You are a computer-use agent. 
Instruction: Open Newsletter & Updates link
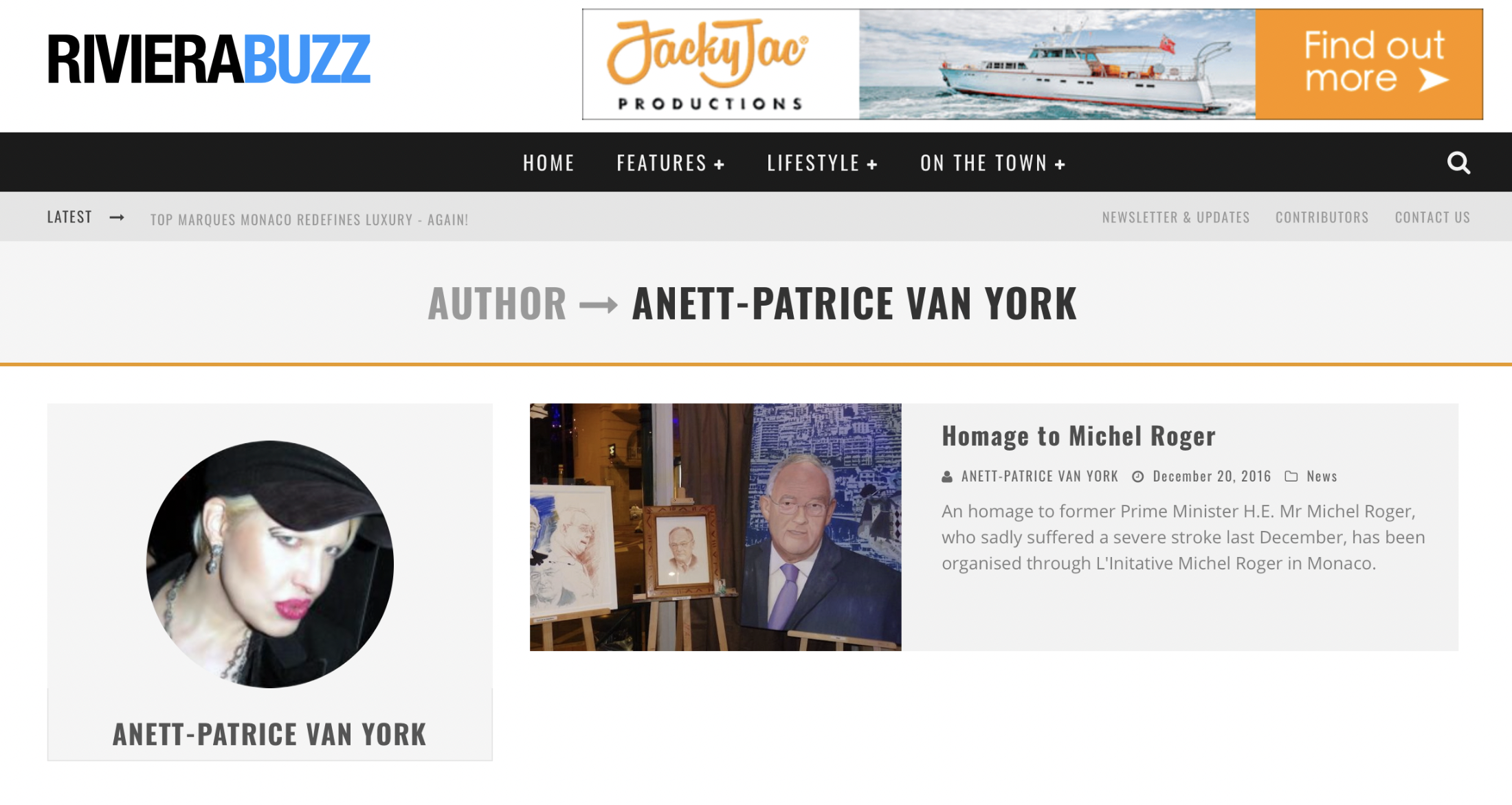click(x=1176, y=218)
